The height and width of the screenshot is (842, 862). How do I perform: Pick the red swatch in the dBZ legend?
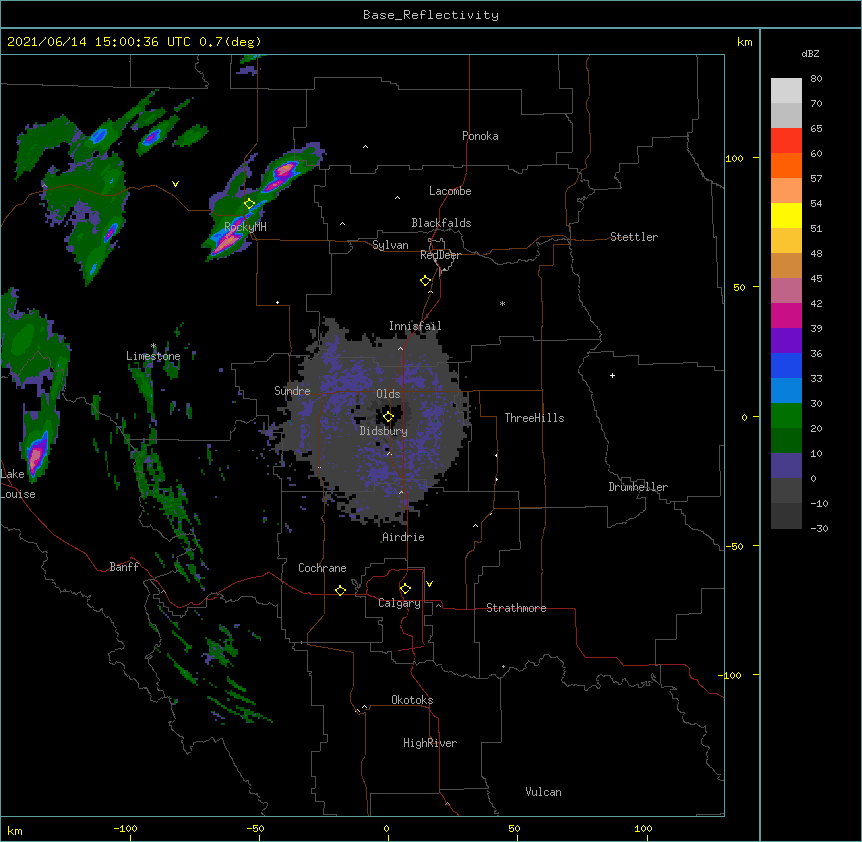[786, 140]
